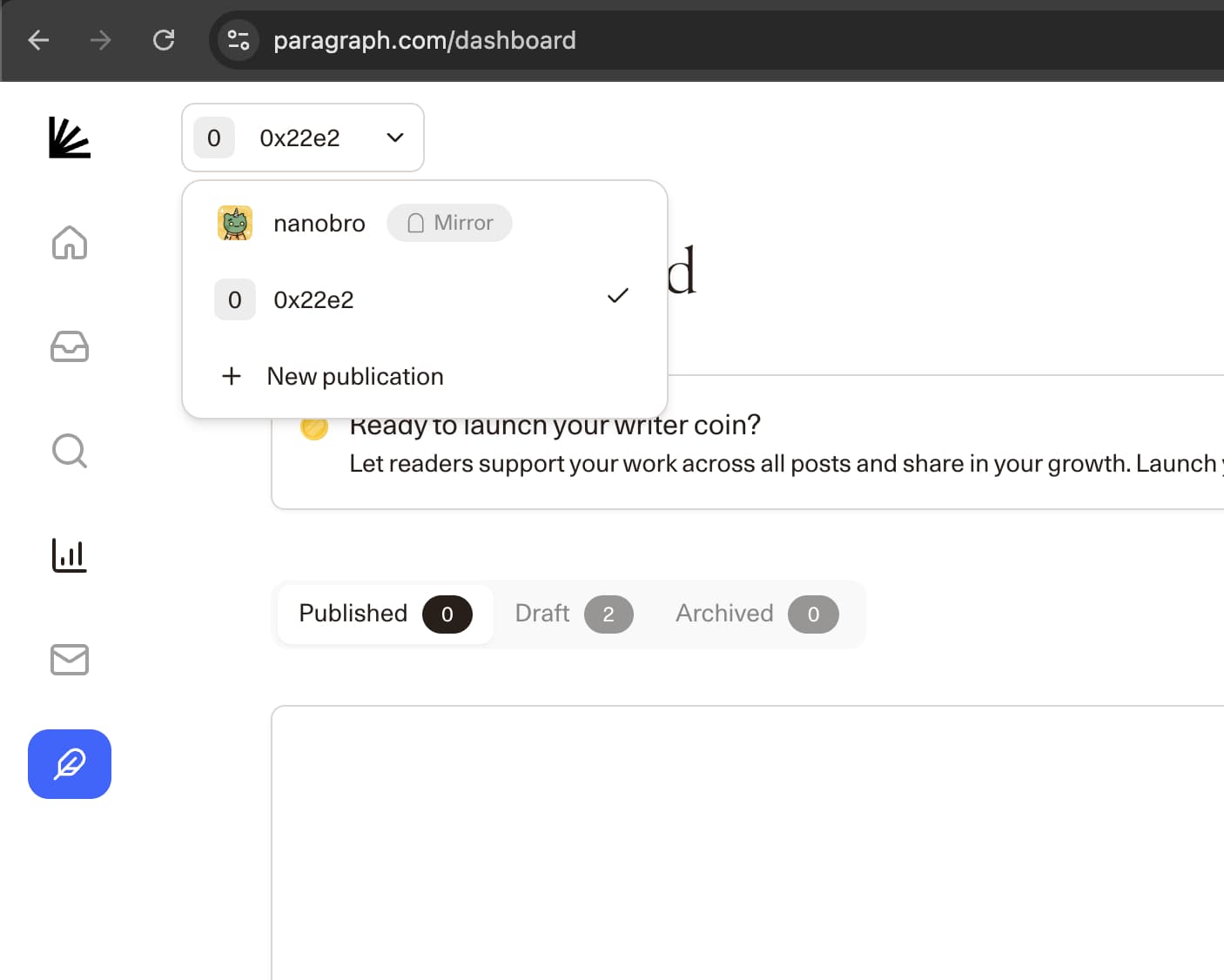
Task: Click the Search icon in sidebar
Action: pyautogui.click(x=69, y=451)
